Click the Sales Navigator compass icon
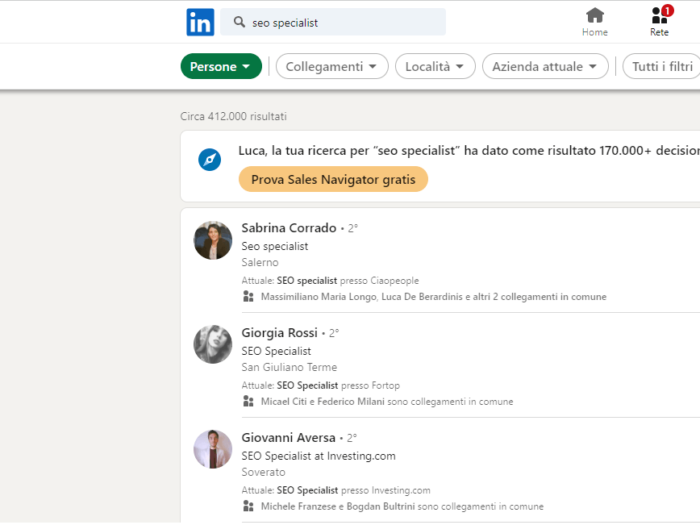This screenshot has width=700, height=525. 209,159
